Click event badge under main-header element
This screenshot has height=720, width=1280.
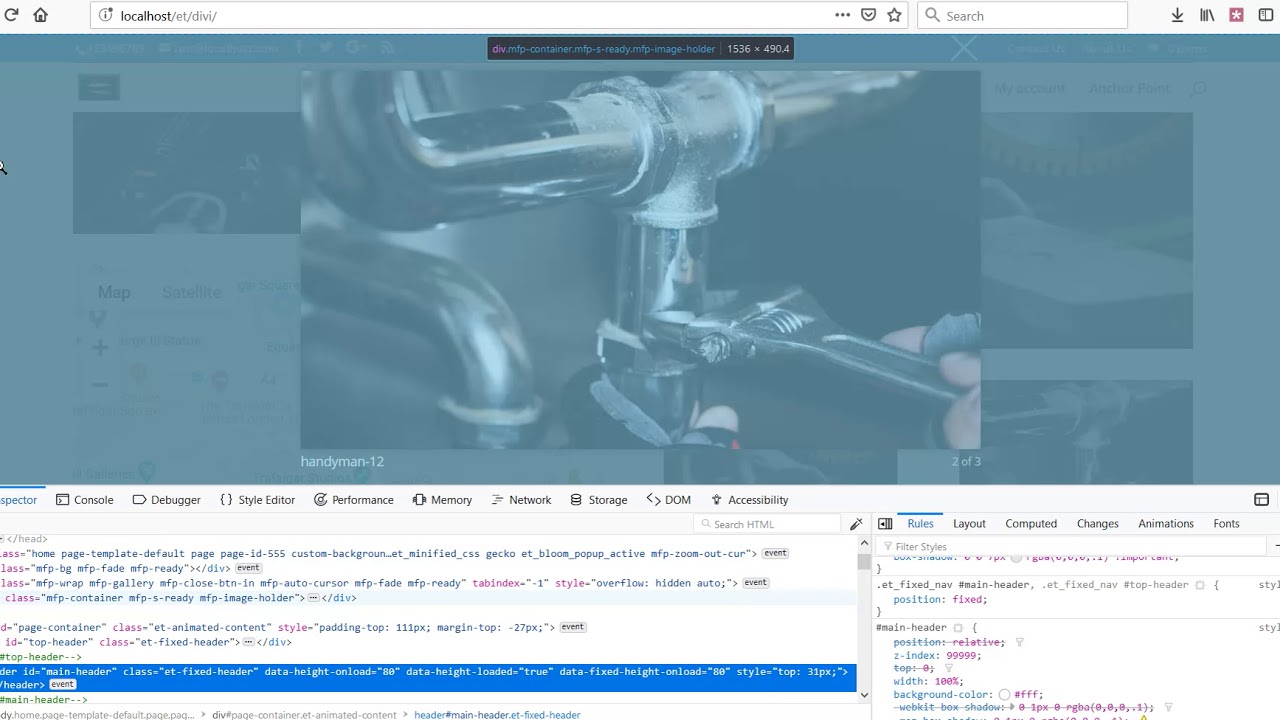62,685
